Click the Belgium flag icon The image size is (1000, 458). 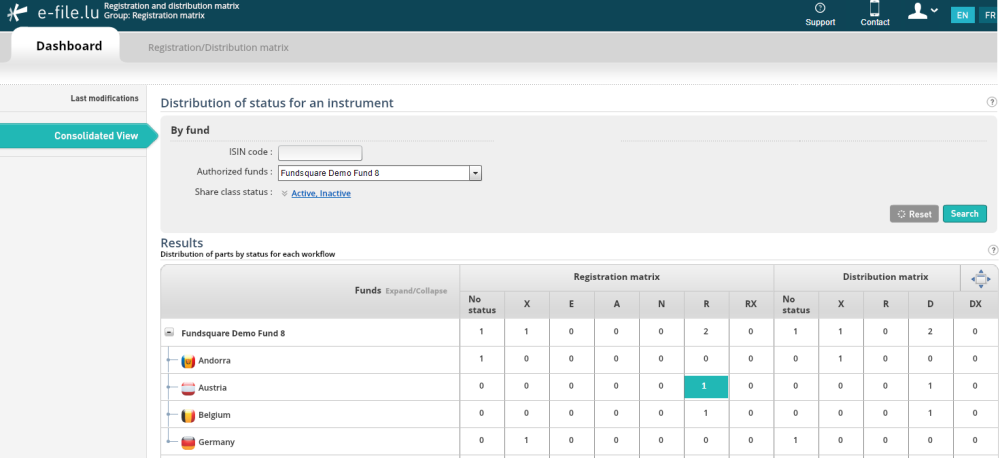[x=187, y=415]
